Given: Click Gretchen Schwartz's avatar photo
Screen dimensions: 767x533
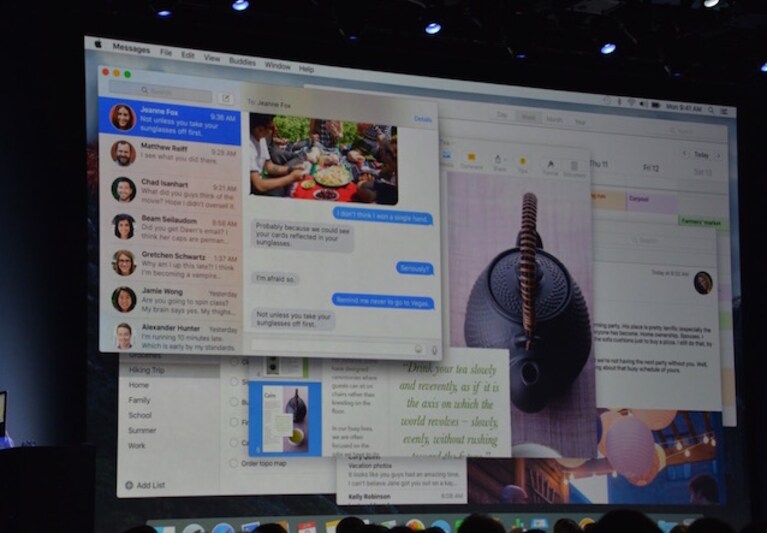Looking at the screenshot, I should pos(124,263).
